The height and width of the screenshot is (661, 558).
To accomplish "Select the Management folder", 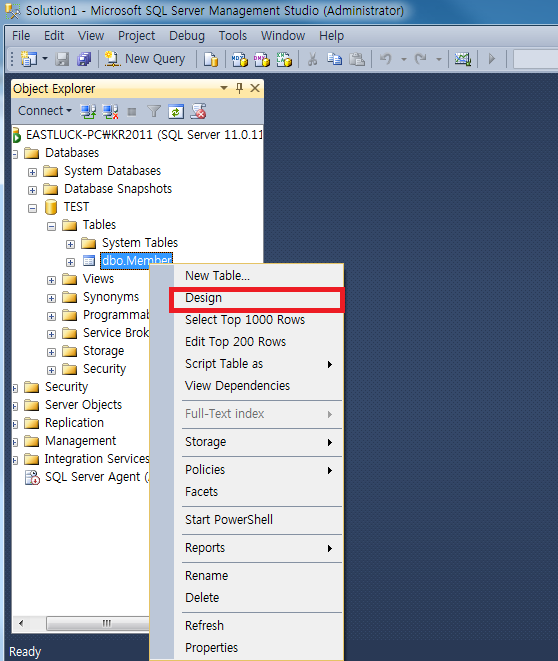I will click(80, 441).
